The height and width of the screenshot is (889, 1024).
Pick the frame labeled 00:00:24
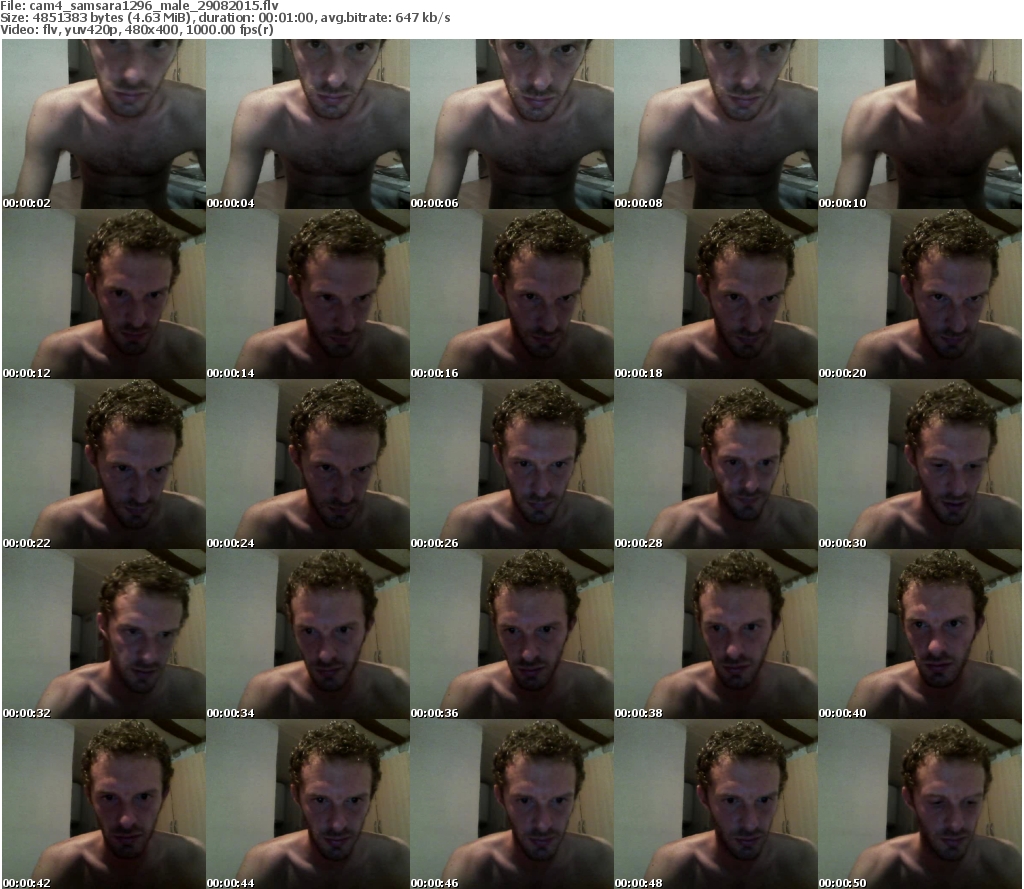(x=308, y=464)
